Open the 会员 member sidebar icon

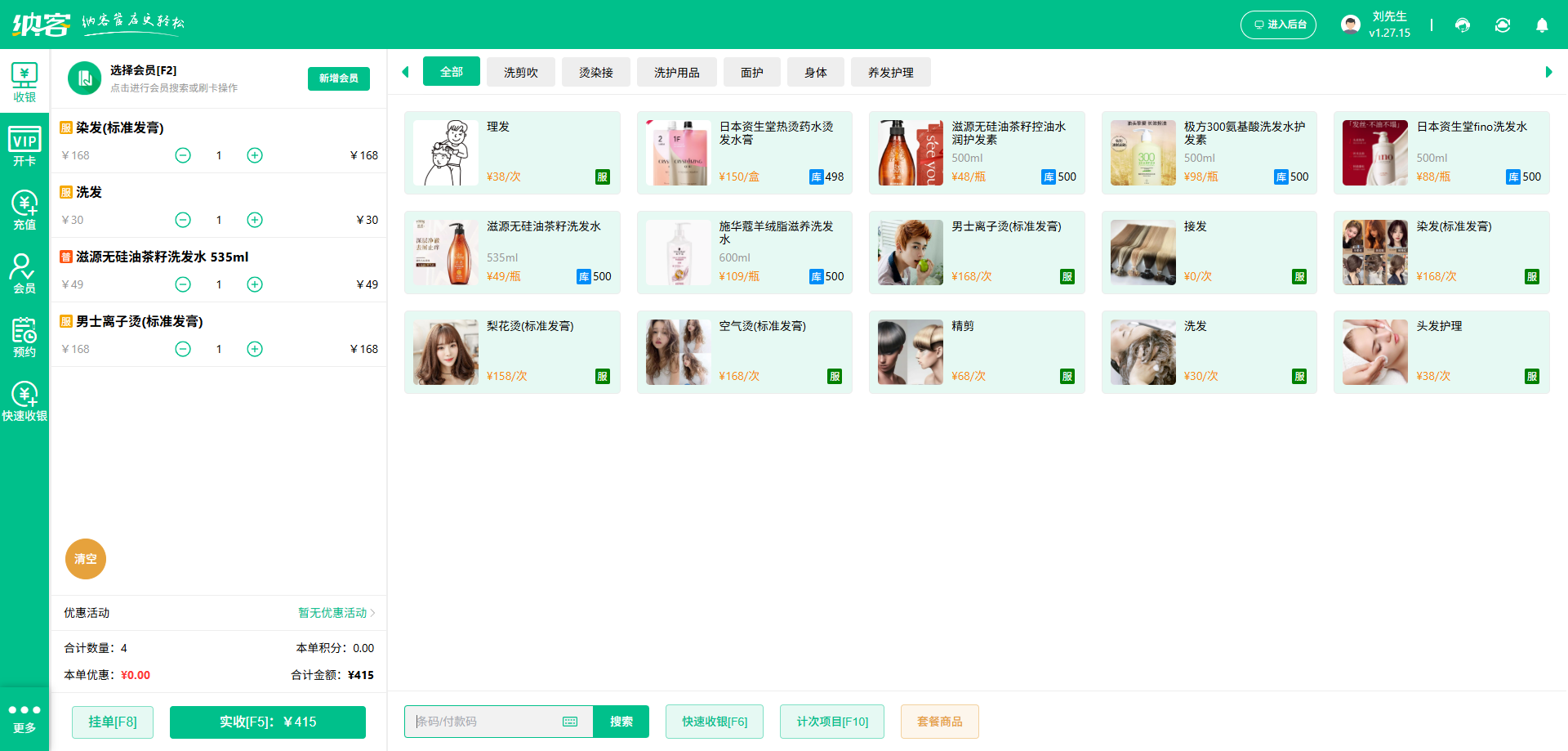24,271
